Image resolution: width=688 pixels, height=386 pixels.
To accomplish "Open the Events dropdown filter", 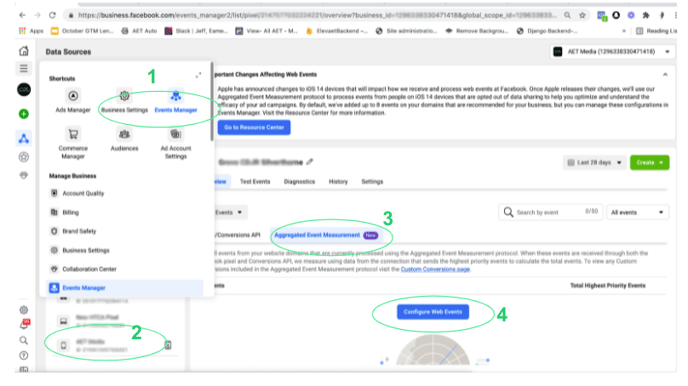I will [x=229, y=212].
